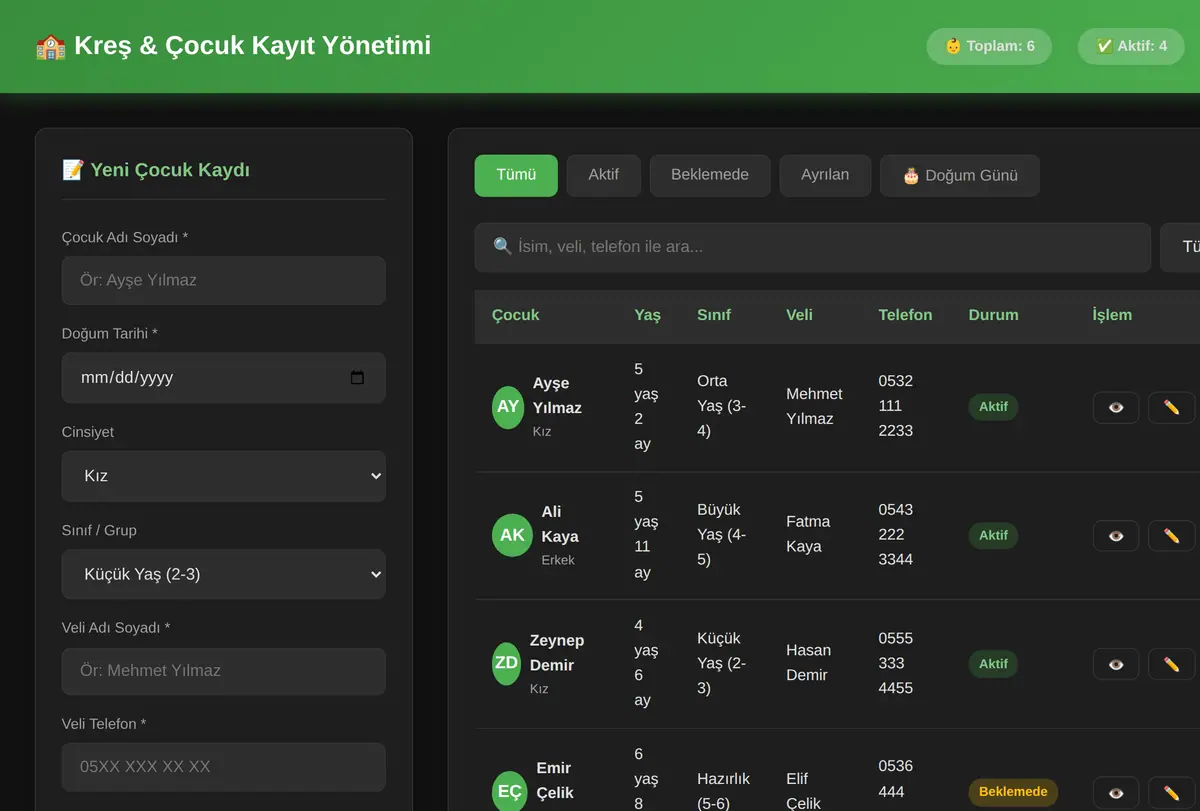
Task: Click the Yaş column header
Action: point(647,315)
